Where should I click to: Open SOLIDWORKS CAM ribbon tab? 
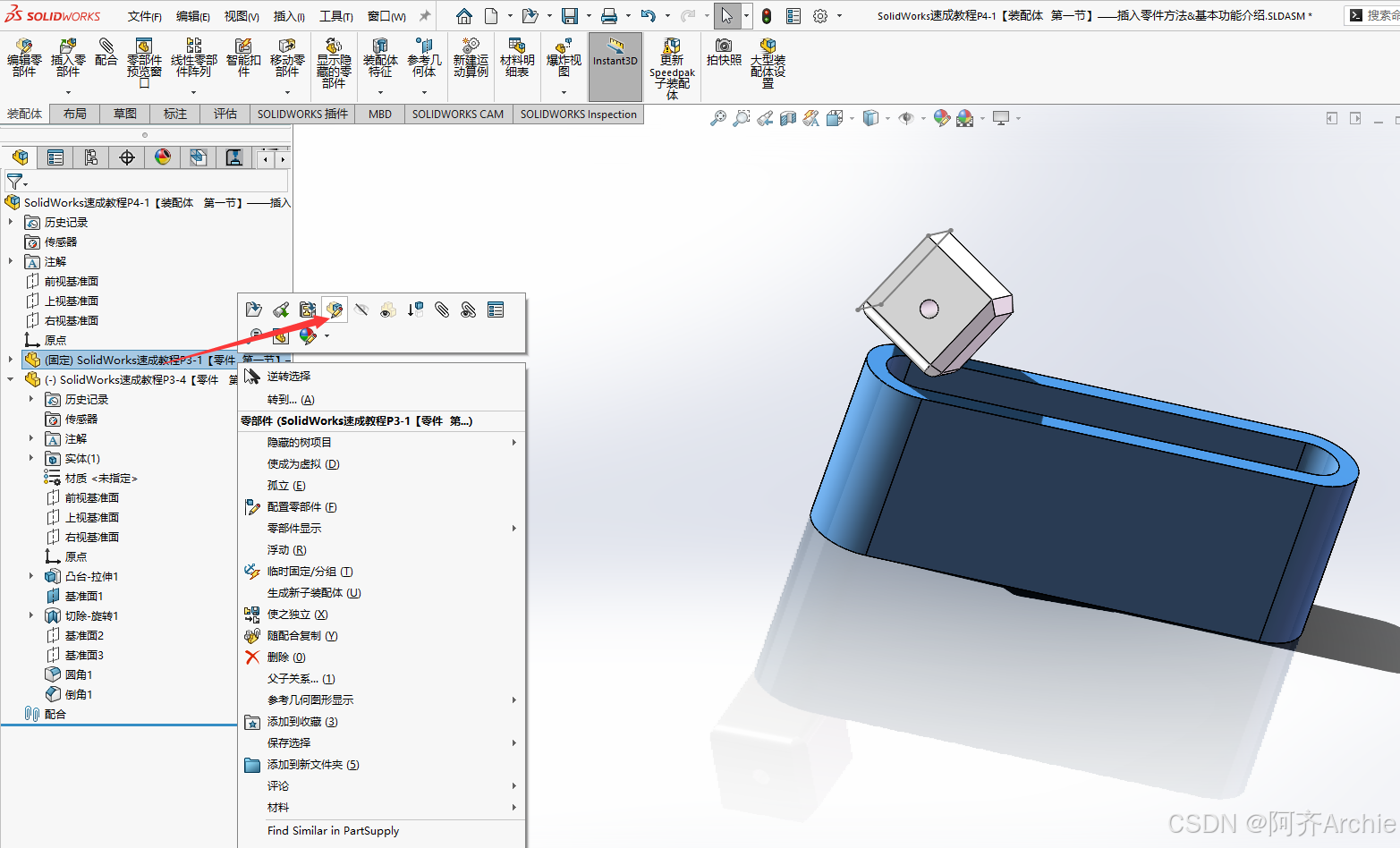click(458, 114)
